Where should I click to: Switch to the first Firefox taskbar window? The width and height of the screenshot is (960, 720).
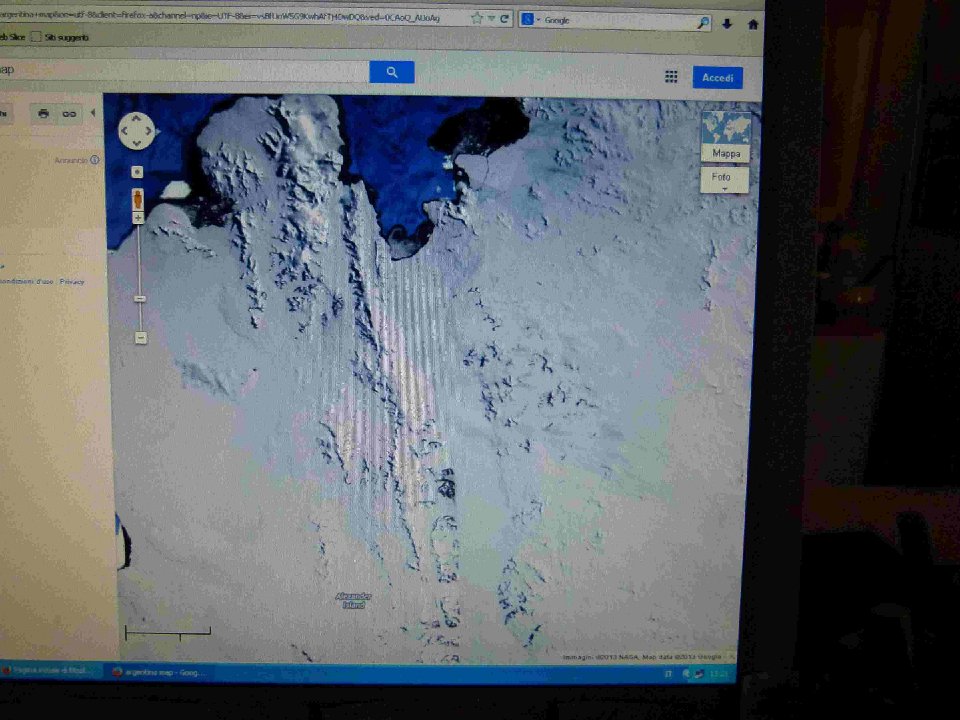point(47,670)
